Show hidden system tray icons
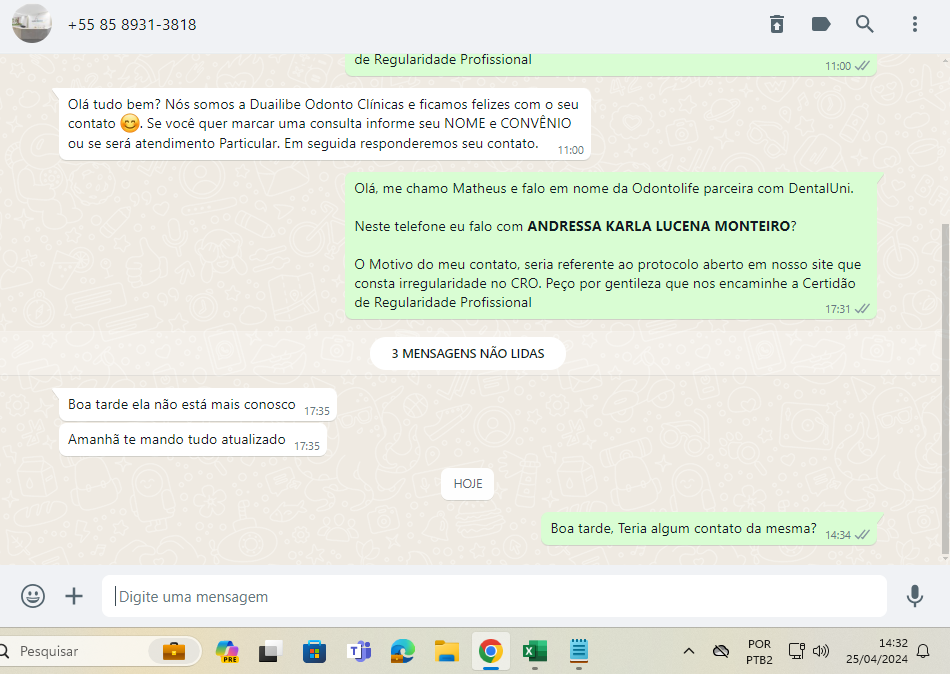Image resolution: width=950 pixels, height=674 pixels. (x=689, y=652)
